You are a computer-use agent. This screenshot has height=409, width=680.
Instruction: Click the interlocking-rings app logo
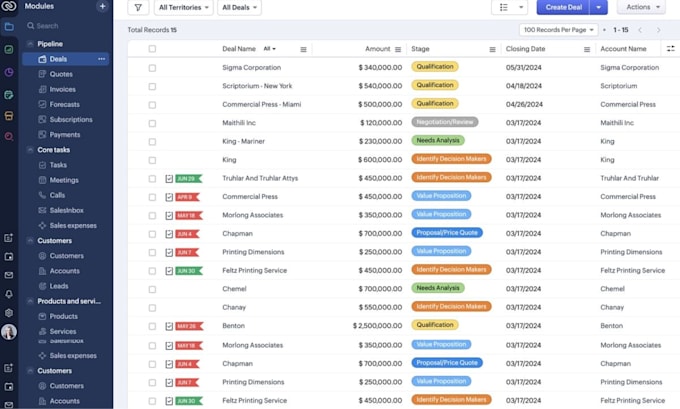(x=9, y=6)
